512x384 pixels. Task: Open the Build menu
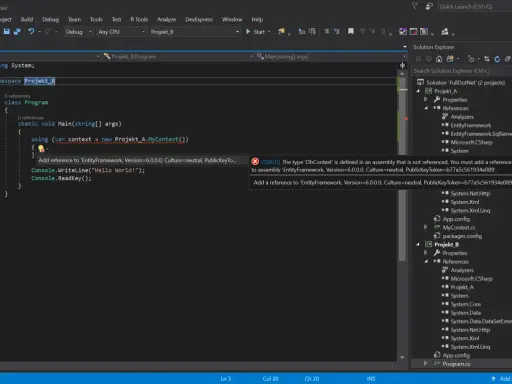click(27, 19)
